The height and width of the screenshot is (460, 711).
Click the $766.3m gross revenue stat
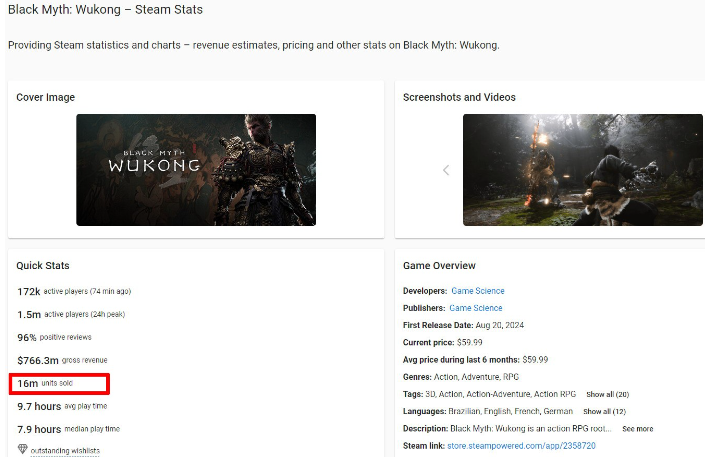(62, 360)
